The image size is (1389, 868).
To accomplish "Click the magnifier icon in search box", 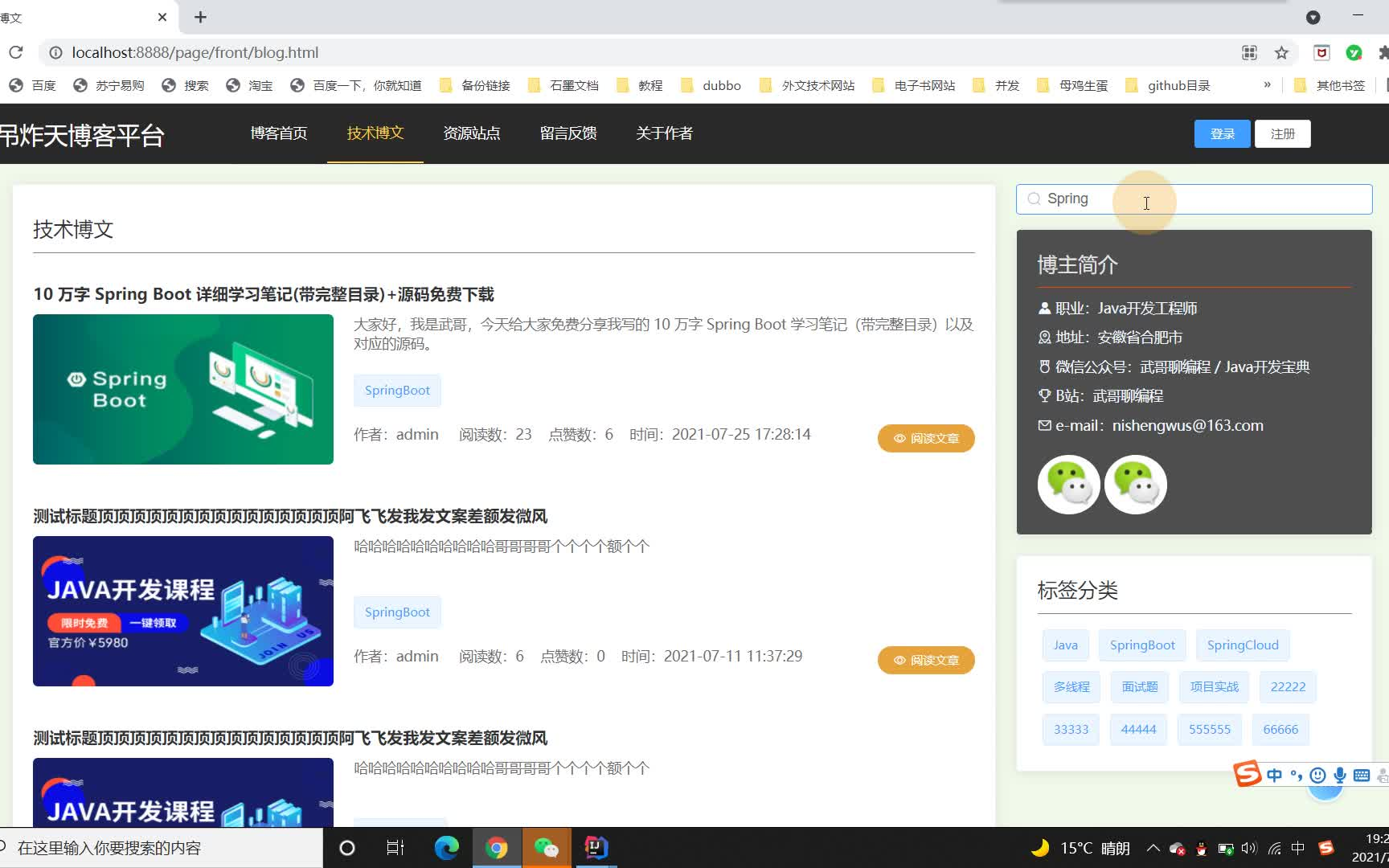I will coord(1034,199).
